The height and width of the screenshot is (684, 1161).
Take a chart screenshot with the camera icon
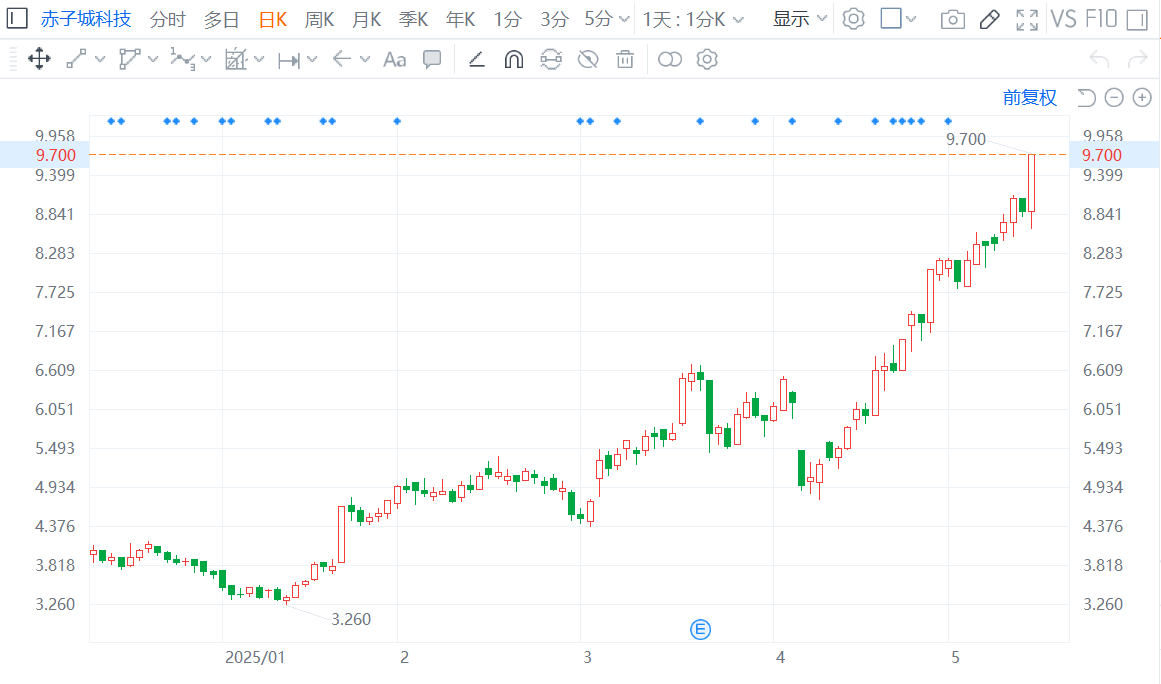pos(953,19)
